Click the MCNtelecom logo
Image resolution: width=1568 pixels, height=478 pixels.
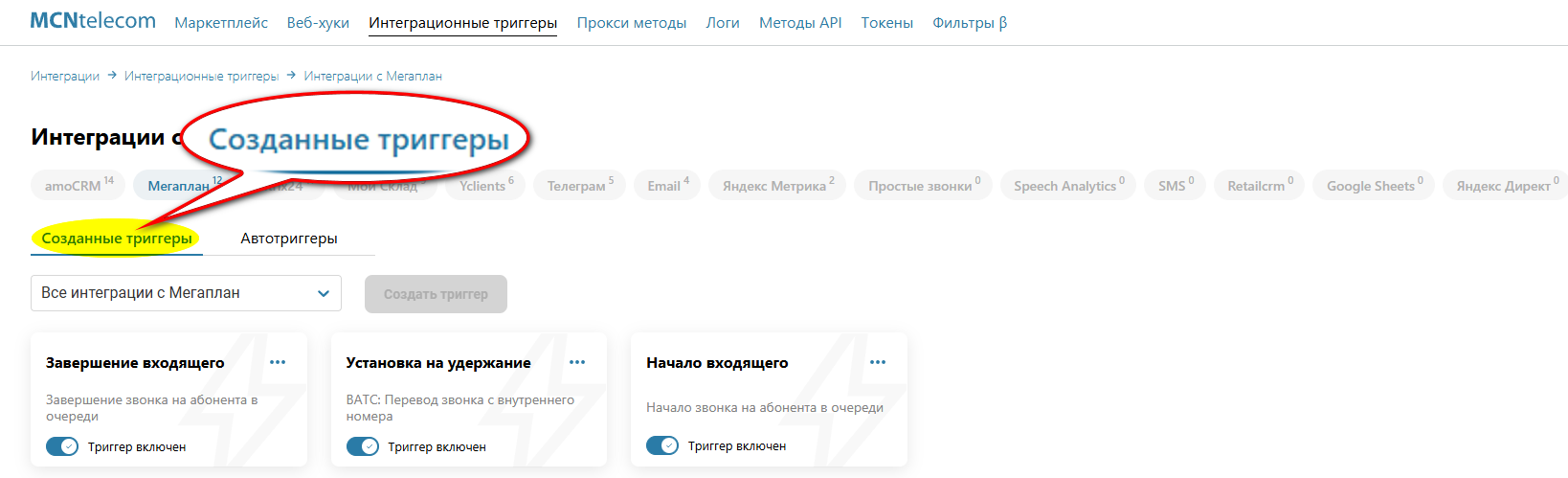[93, 21]
